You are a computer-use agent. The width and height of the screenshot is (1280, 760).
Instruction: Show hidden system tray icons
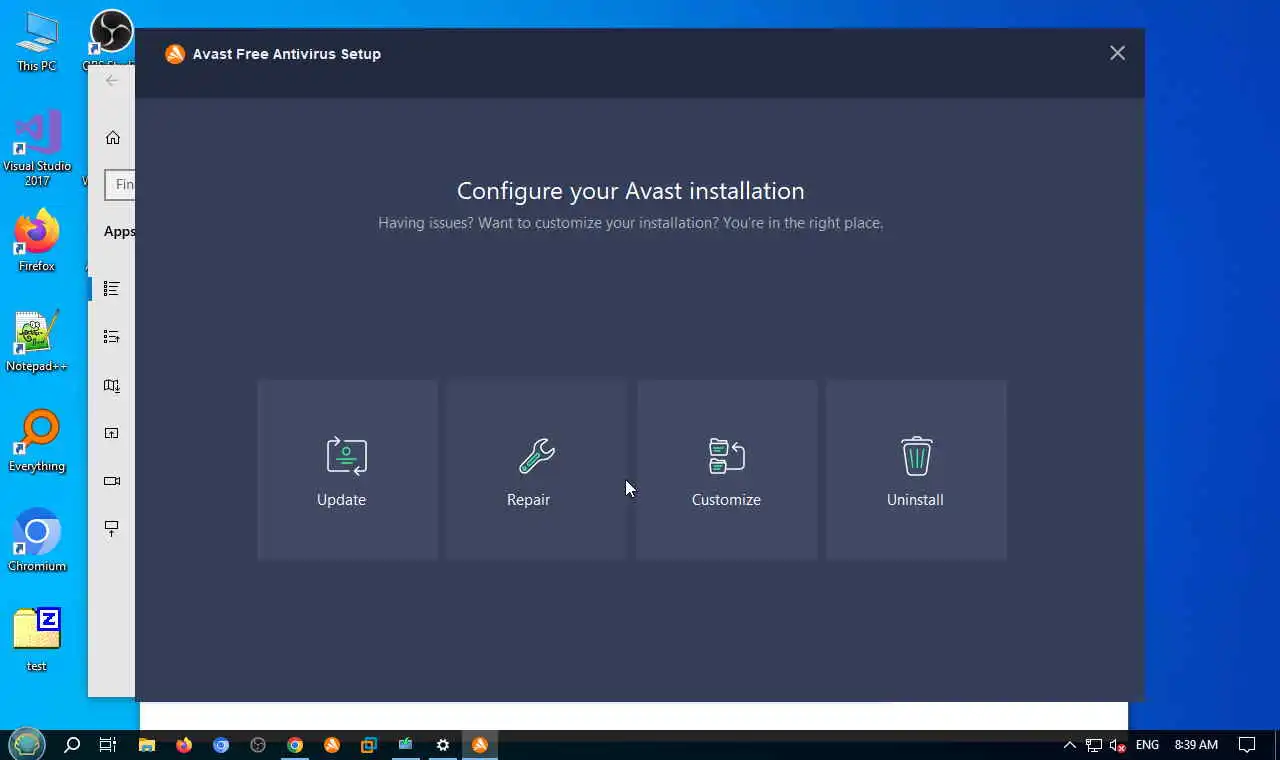[1069, 744]
